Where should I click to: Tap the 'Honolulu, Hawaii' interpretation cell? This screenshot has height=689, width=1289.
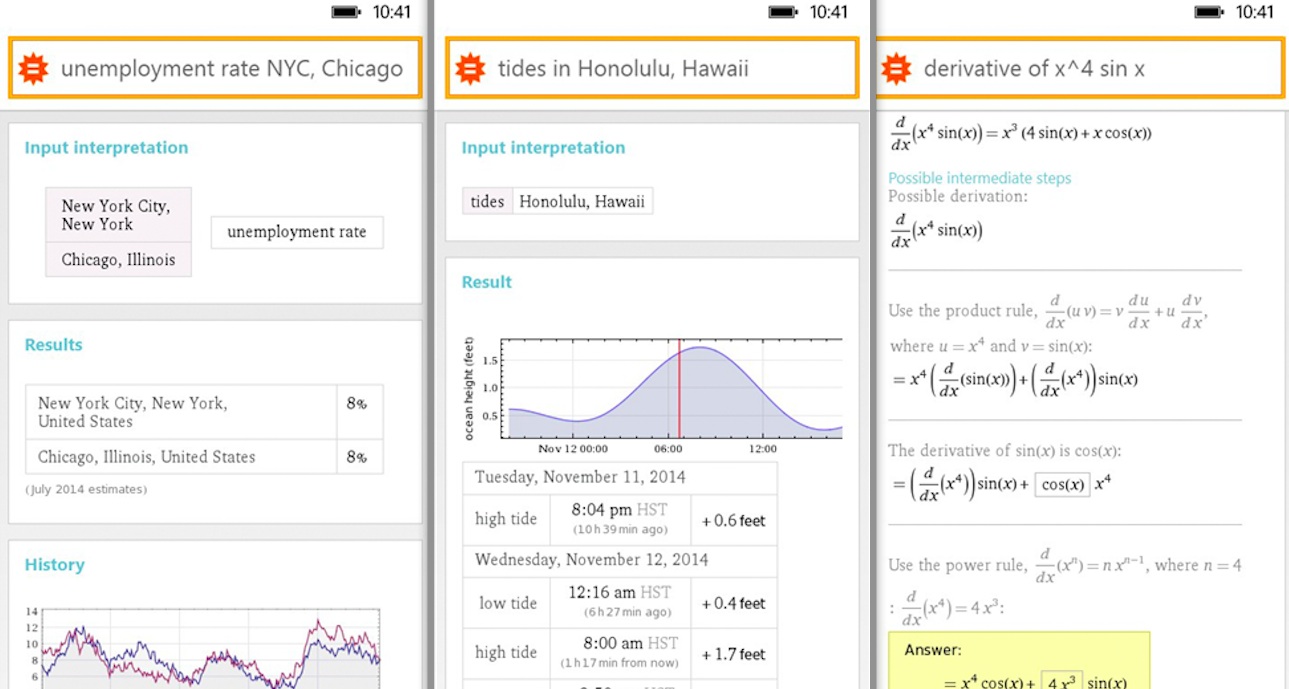tap(582, 201)
